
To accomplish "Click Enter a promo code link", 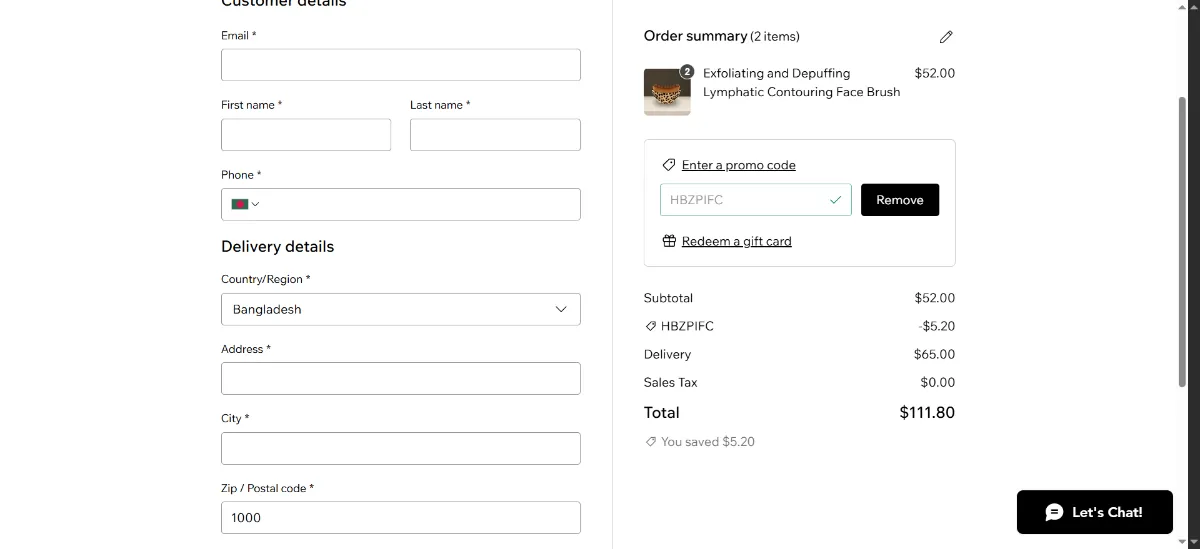I will (739, 165).
